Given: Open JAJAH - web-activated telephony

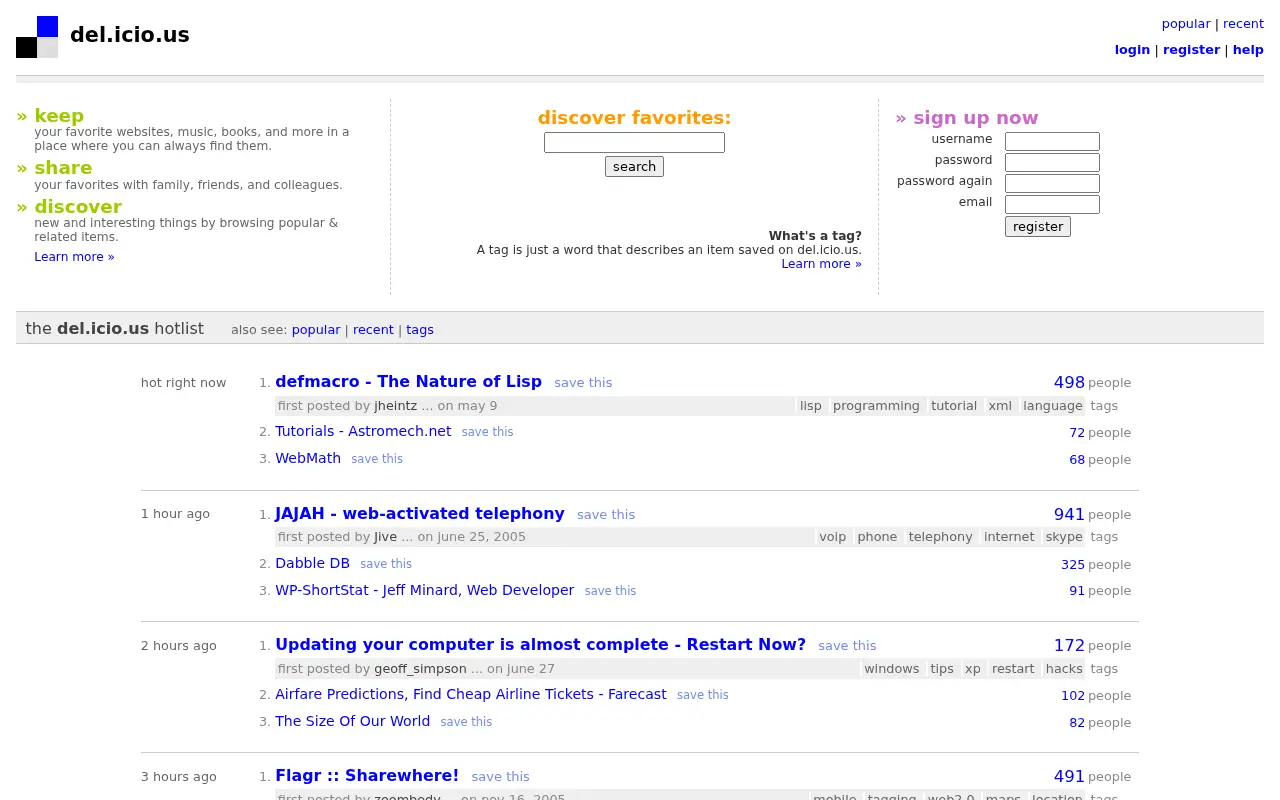Looking at the screenshot, I should (420, 514).
